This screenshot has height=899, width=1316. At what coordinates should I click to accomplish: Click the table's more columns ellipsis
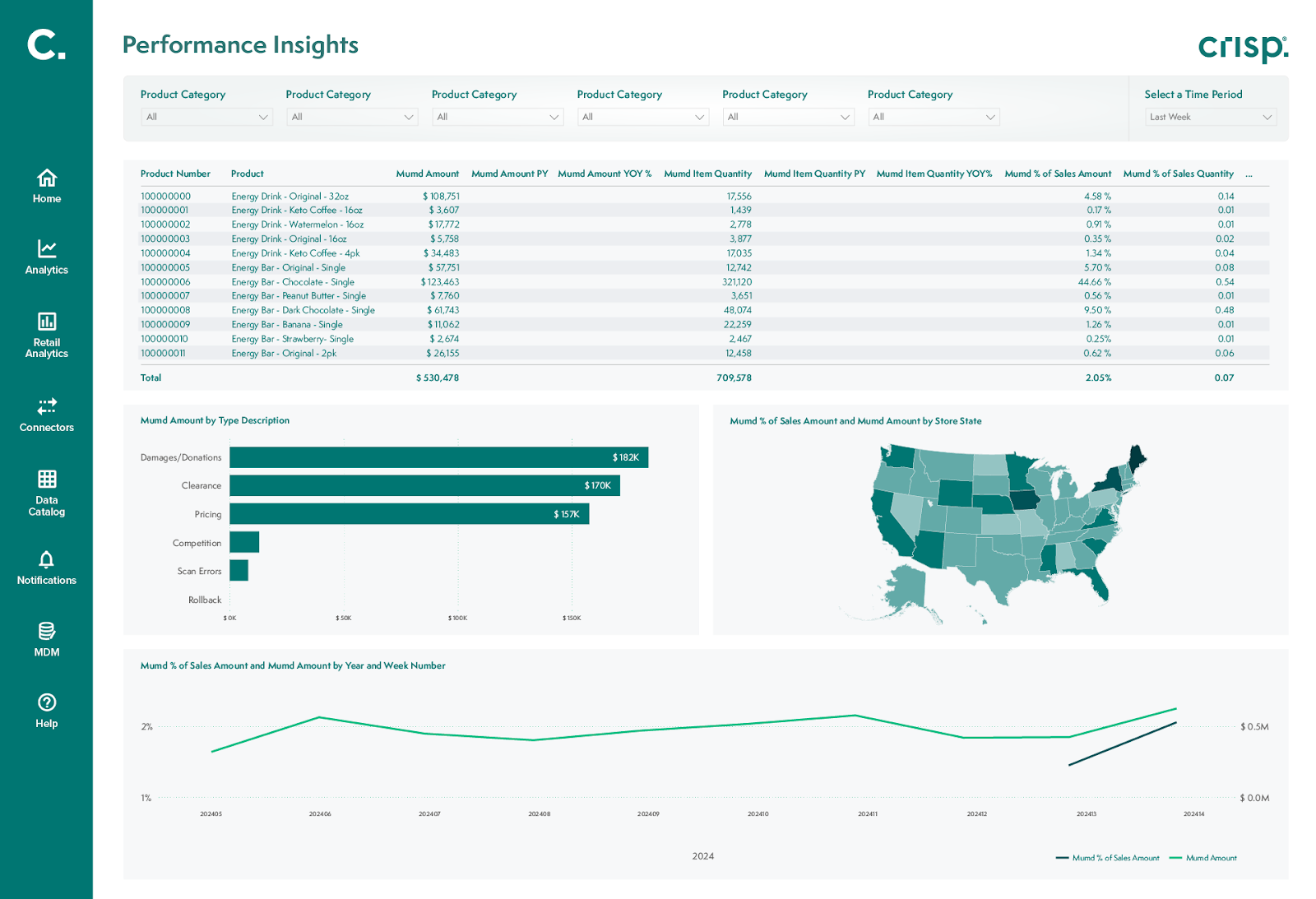(1249, 174)
